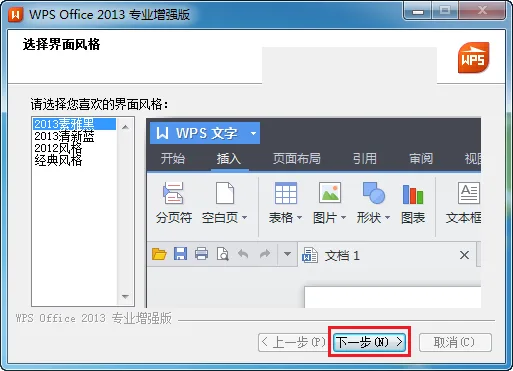
Task: Click the 表格 table icon
Action: tap(286, 193)
